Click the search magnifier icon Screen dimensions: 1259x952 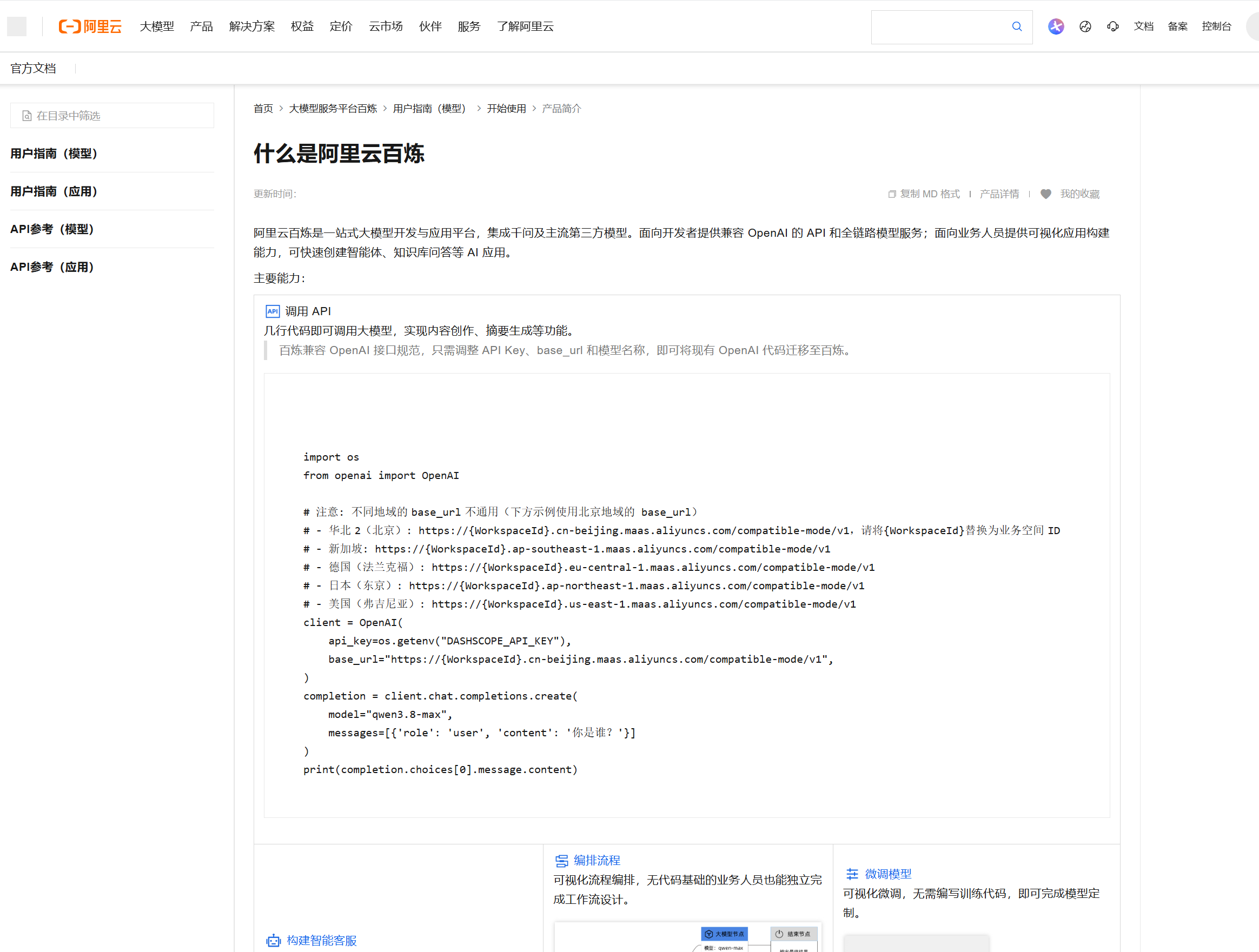[1017, 26]
